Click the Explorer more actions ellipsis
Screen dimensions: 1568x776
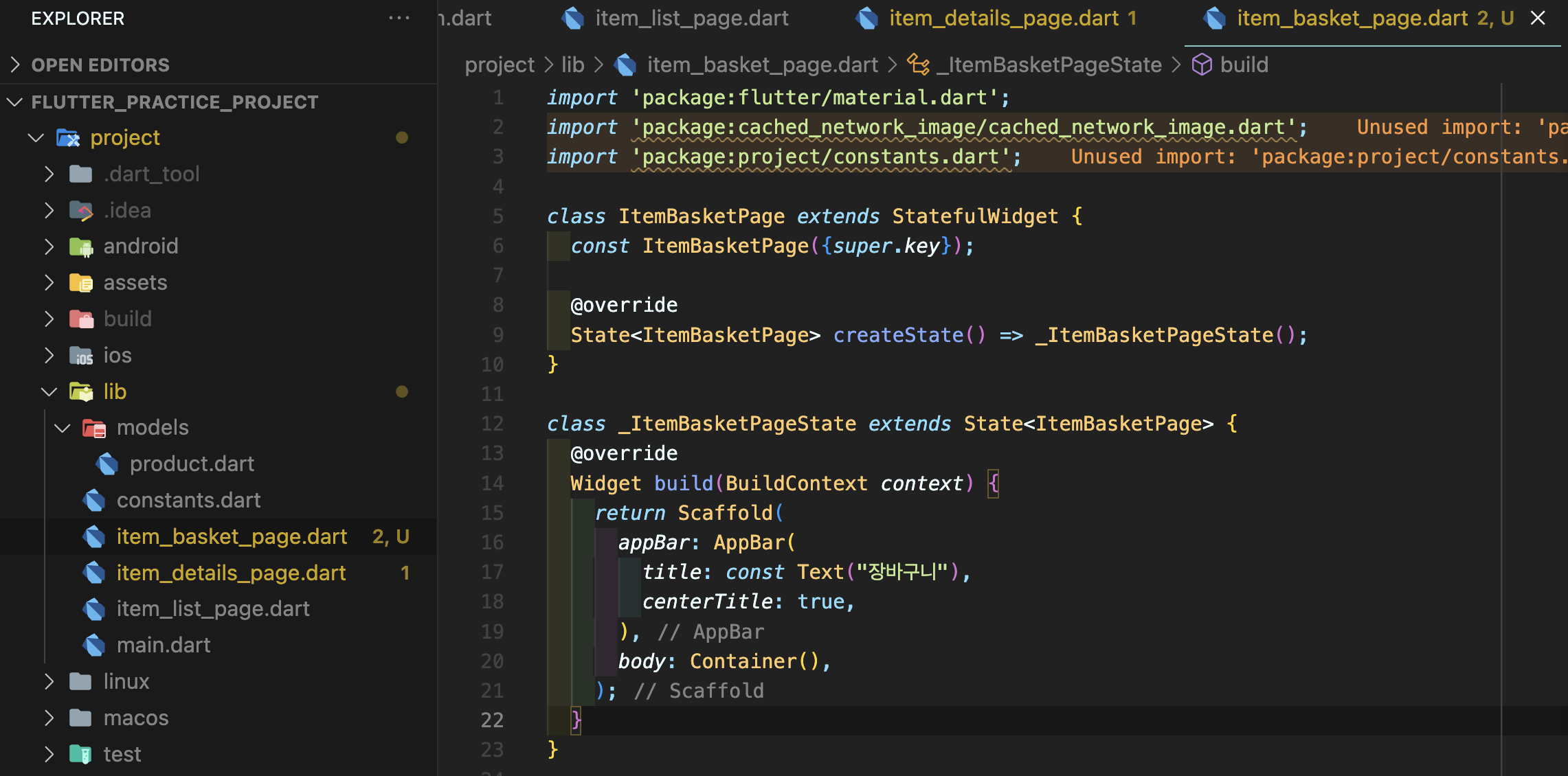tap(399, 19)
